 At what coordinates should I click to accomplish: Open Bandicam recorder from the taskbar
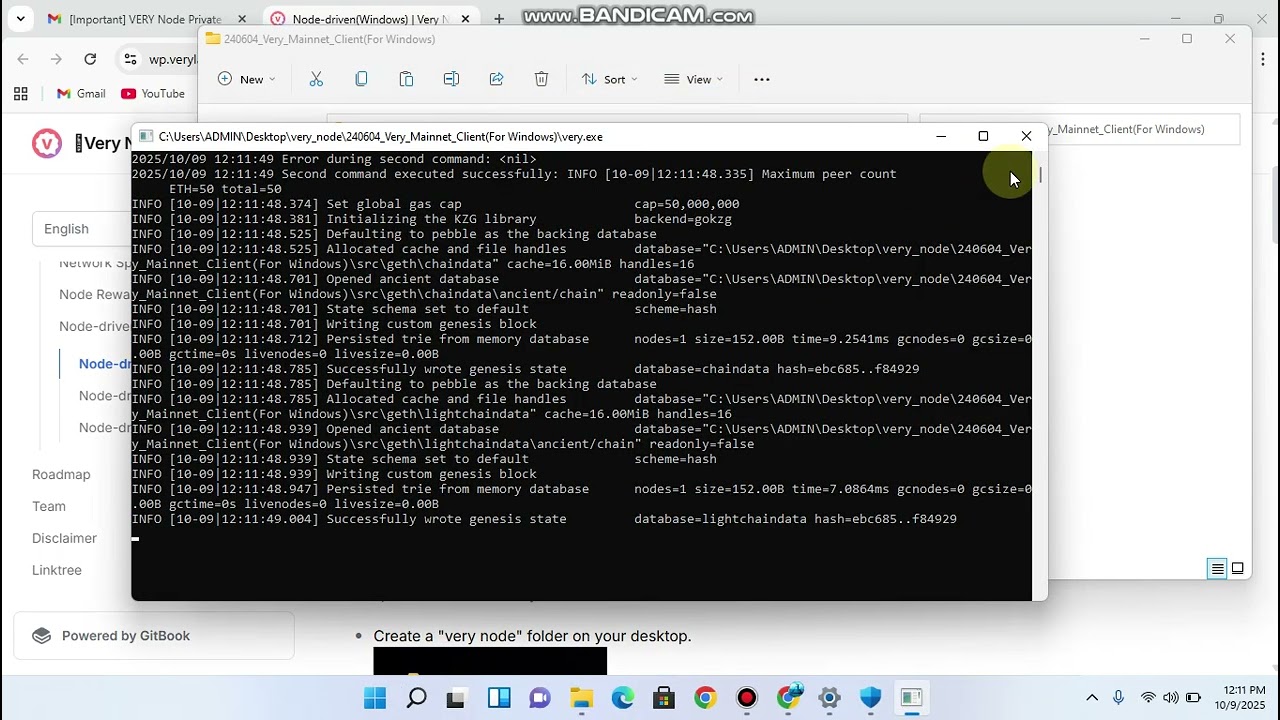(747, 698)
